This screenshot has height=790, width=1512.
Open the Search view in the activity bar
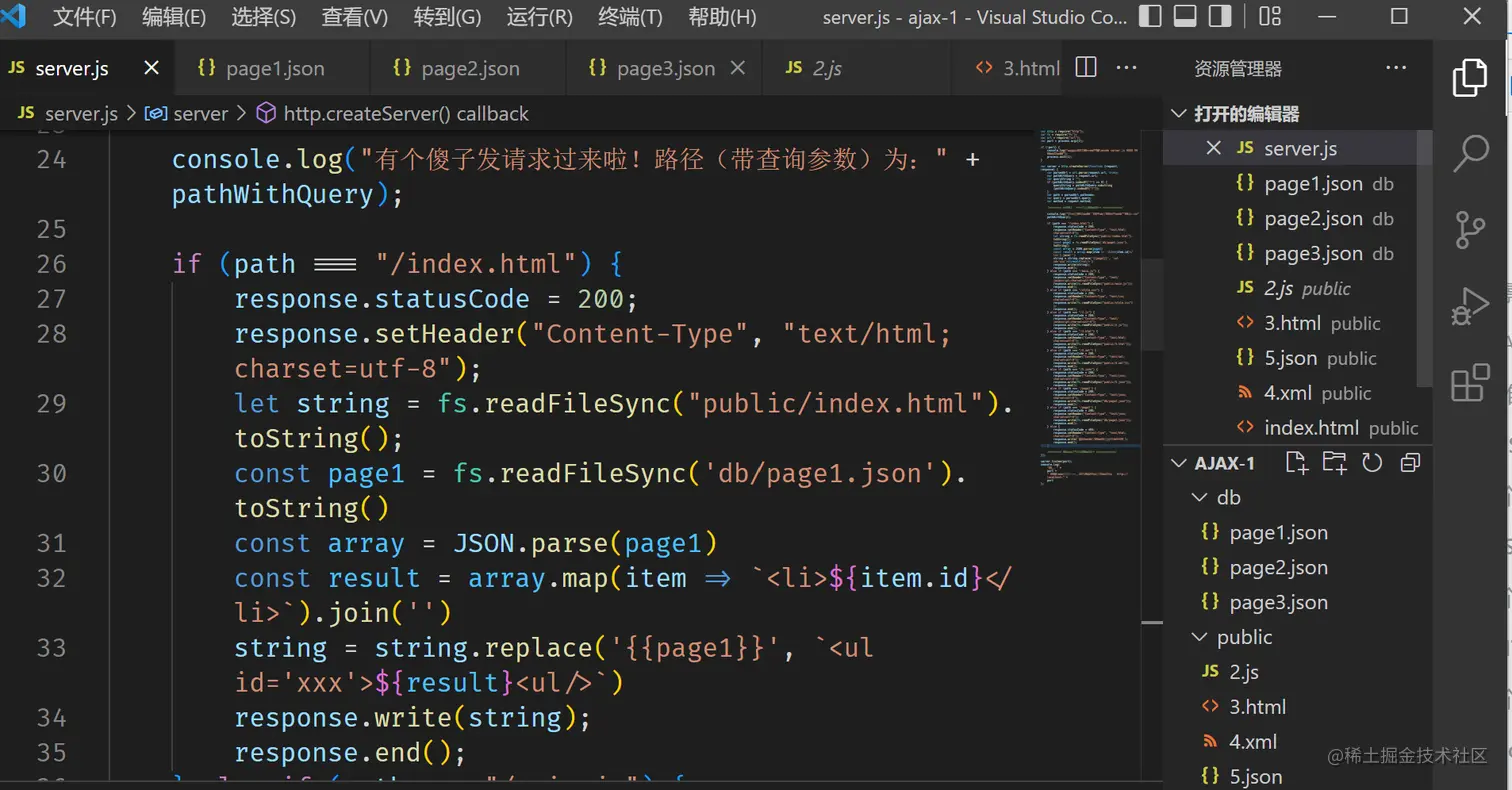tap(1470, 154)
